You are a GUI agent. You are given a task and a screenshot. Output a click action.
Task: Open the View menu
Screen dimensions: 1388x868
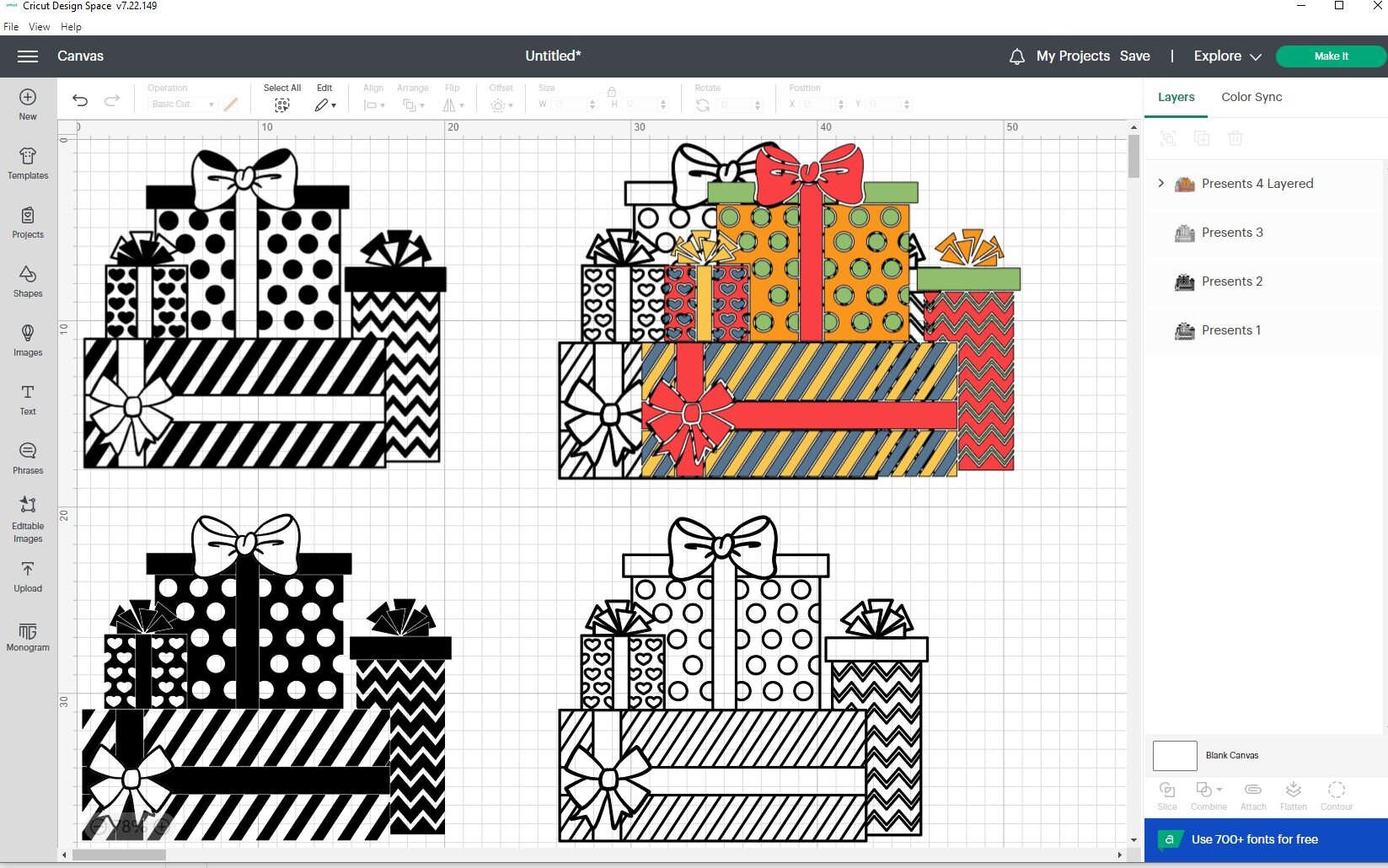tap(39, 26)
